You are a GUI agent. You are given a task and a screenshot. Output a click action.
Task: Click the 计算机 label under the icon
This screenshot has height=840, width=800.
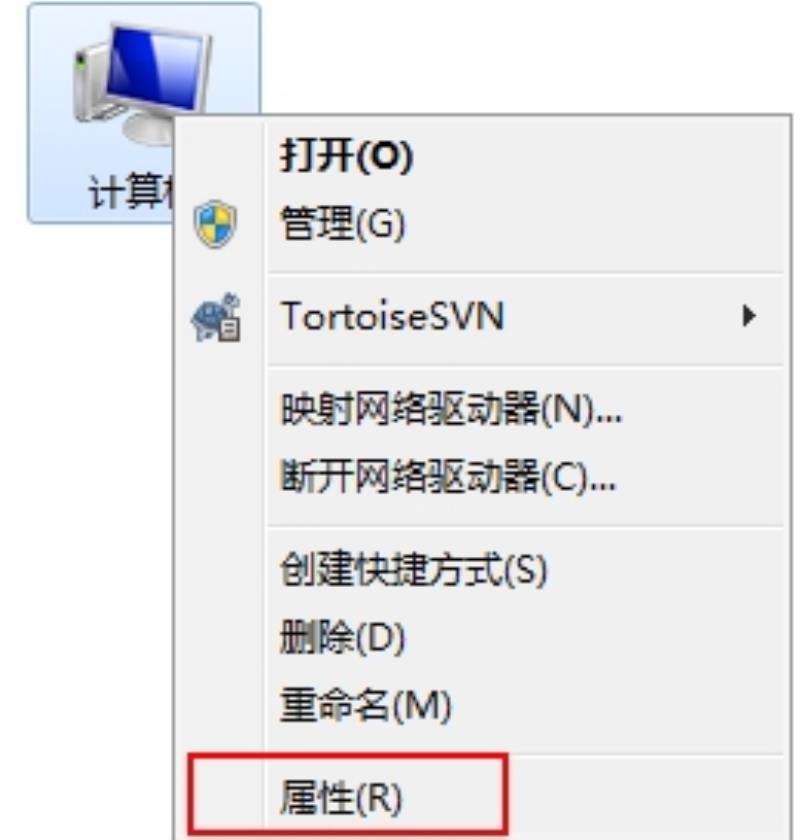point(131,192)
